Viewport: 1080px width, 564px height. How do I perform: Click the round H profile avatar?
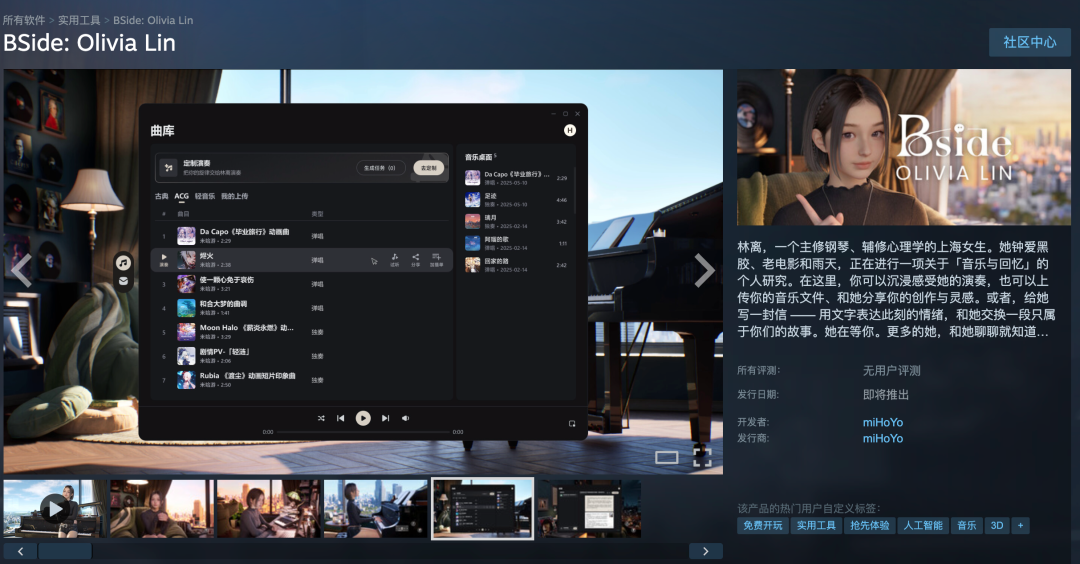570,130
